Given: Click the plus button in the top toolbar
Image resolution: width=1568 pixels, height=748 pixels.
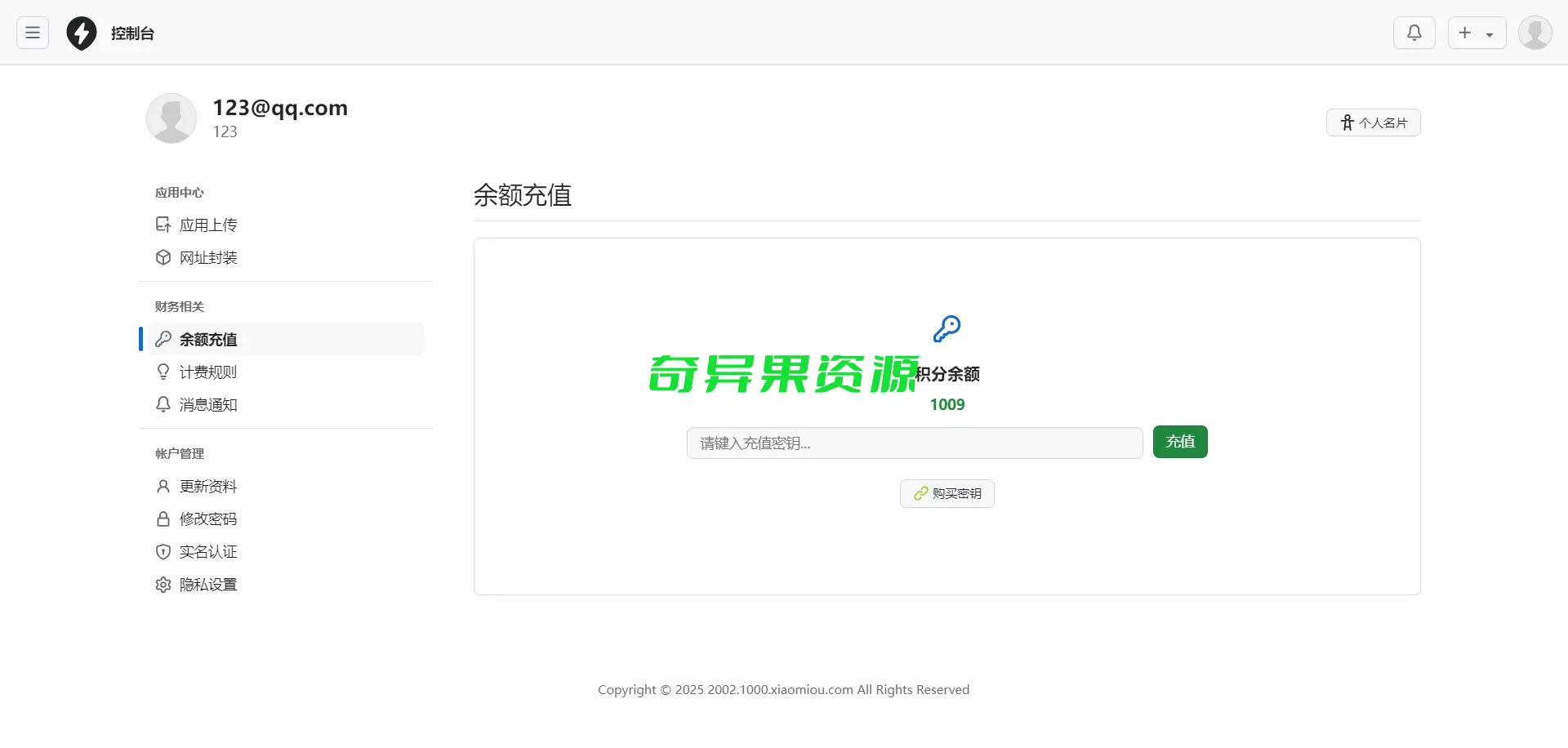Looking at the screenshot, I should tap(1465, 33).
